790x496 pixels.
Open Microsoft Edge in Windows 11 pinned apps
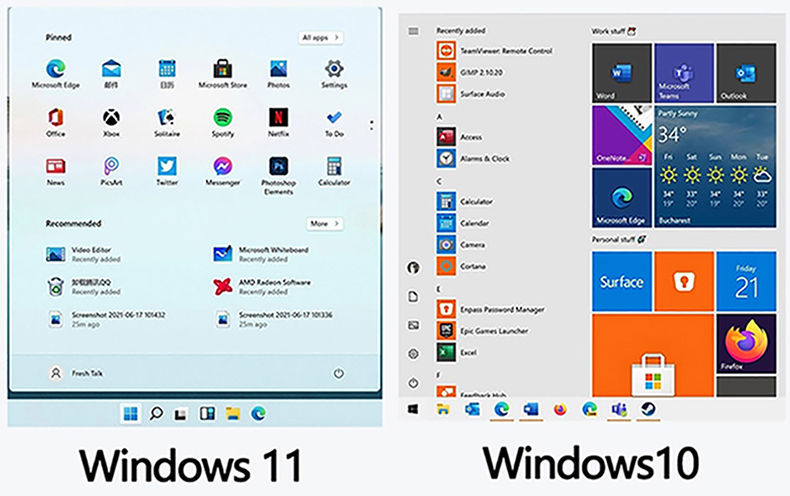click(55, 74)
